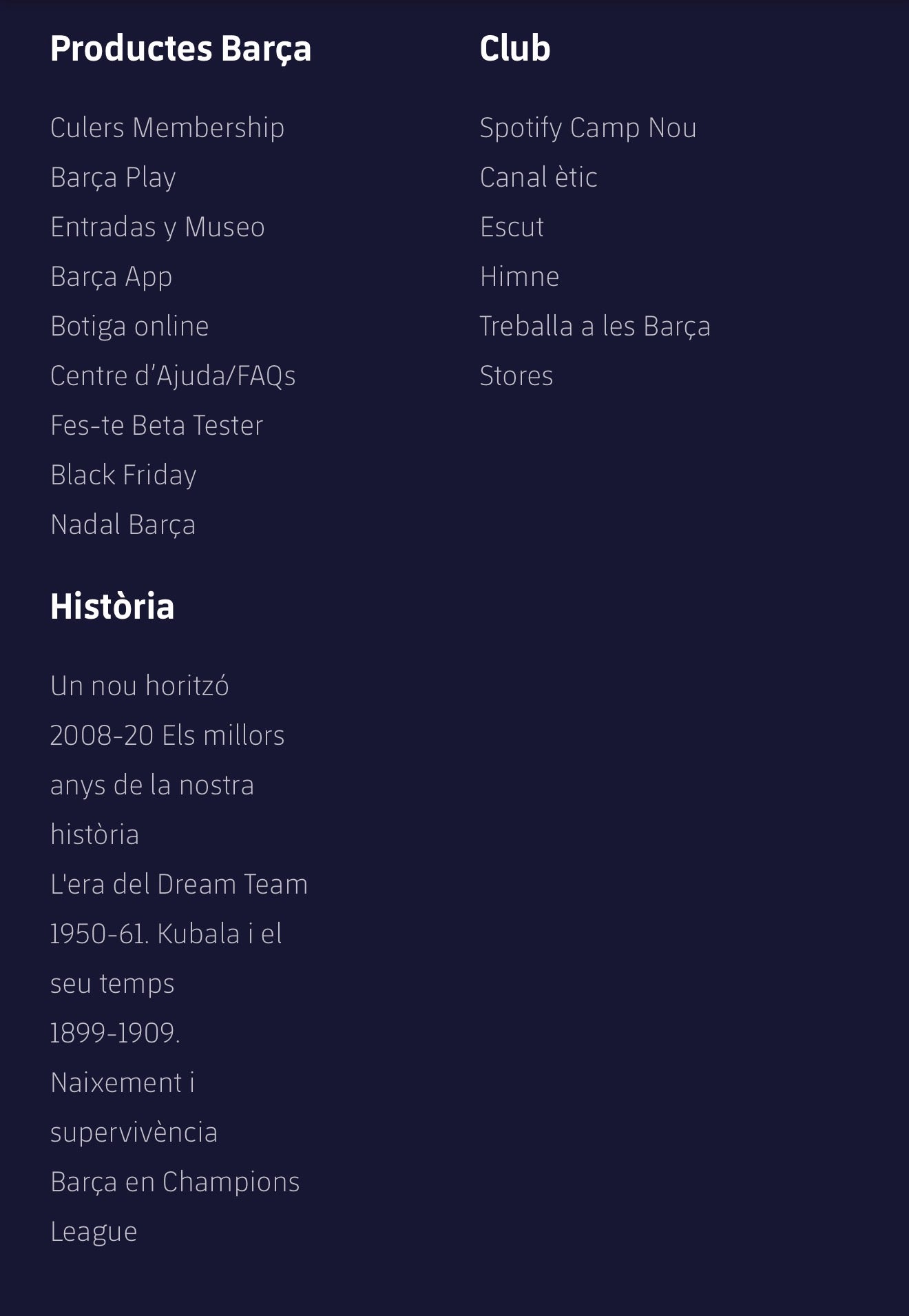This screenshot has width=909, height=1316.
Task: Click the Fes-te Beta Tester link
Action: (157, 426)
